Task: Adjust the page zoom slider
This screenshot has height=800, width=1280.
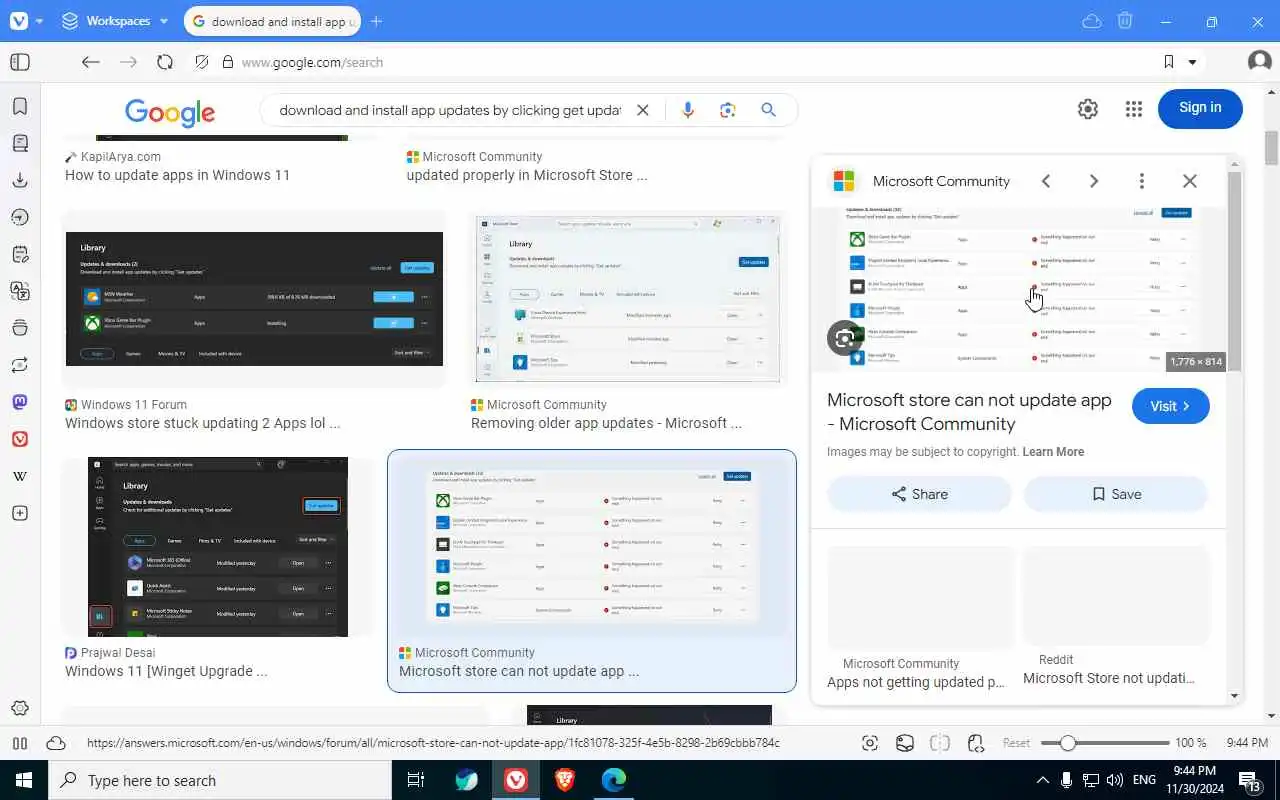Action: coord(1105,743)
